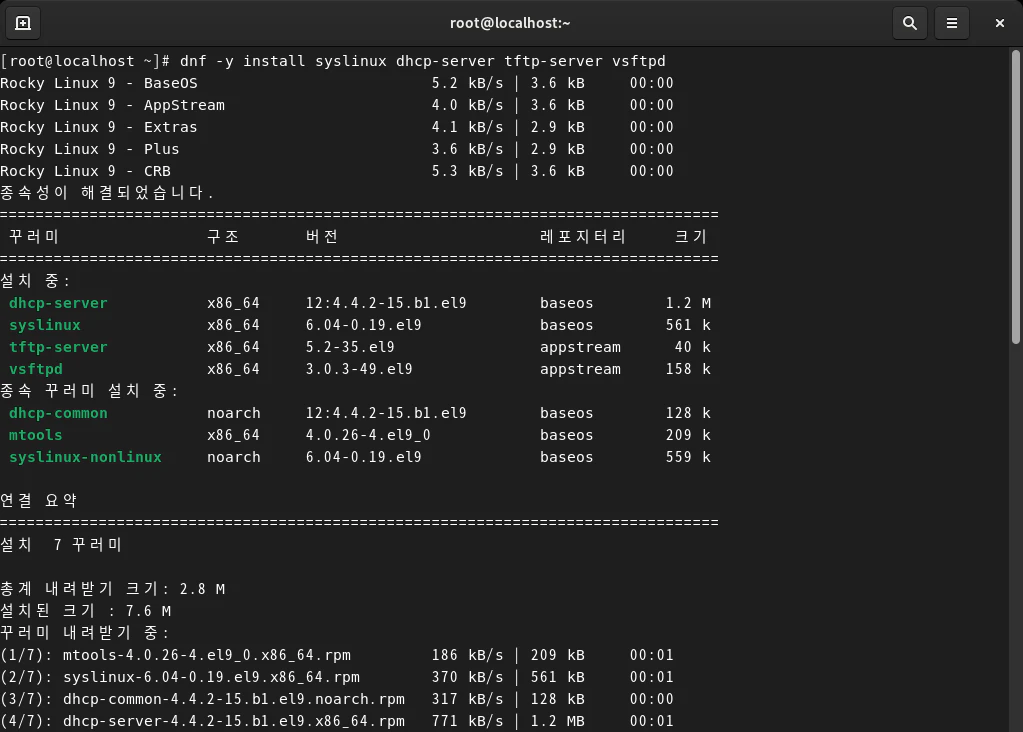The width and height of the screenshot is (1023, 732).
Task: Click the (2/7) syslinux rpm download line
Action: point(337,677)
